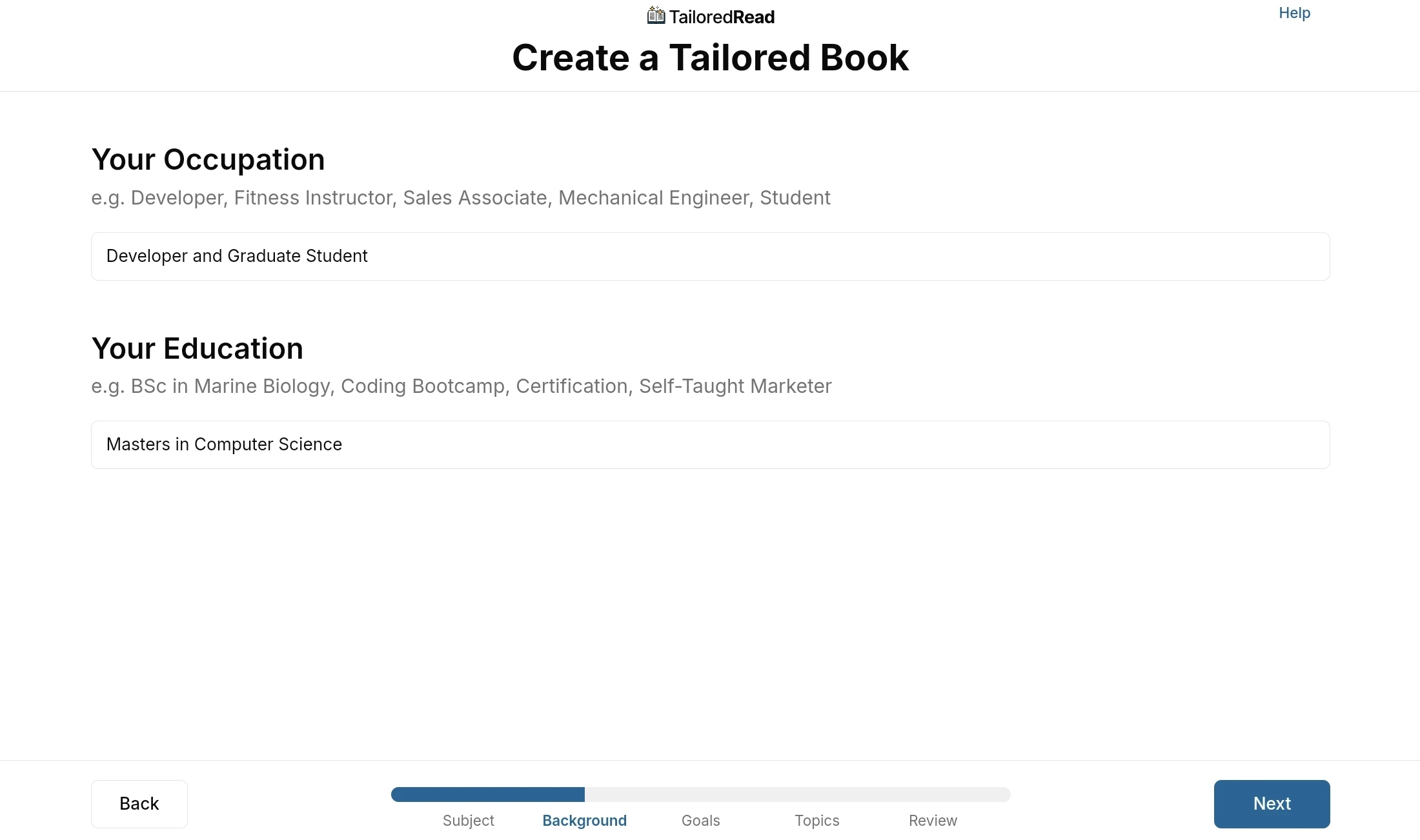Go to the Review step label
1420x840 pixels.
tap(933, 821)
